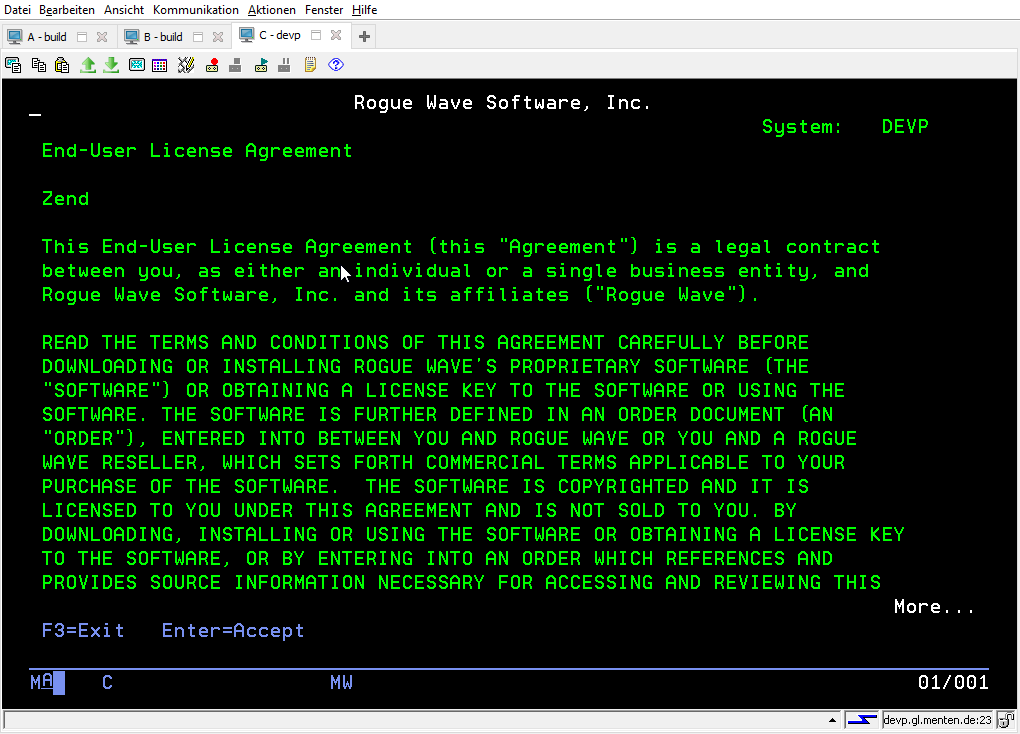Open the Aktionen menu
This screenshot has height=734, width=1020.
pyautogui.click(x=272, y=10)
